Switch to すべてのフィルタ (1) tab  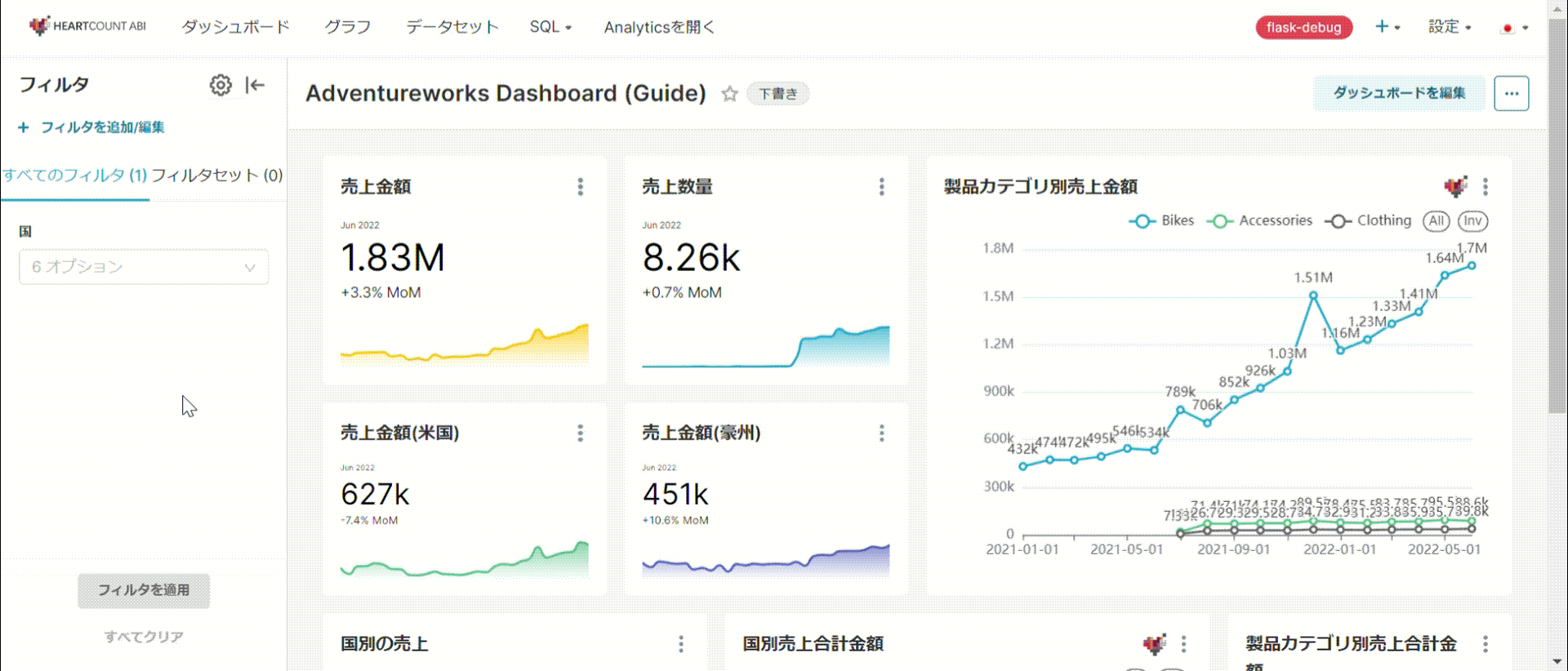74,176
